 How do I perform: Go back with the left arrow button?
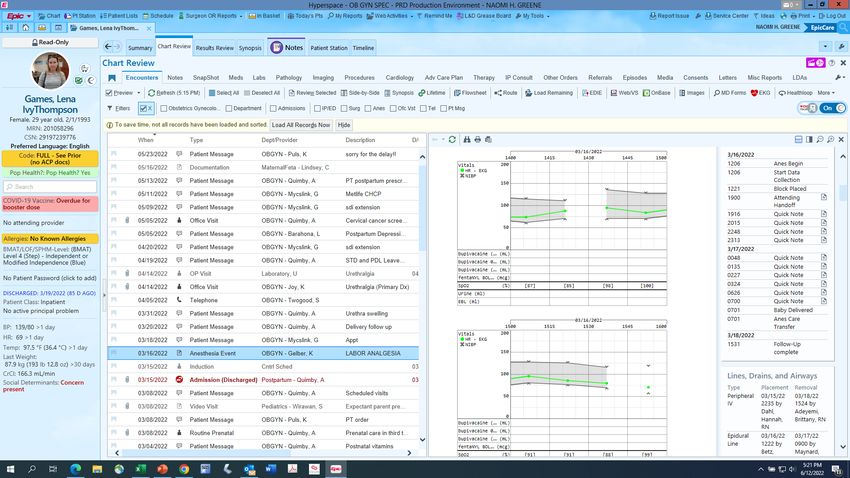(108, 47)
